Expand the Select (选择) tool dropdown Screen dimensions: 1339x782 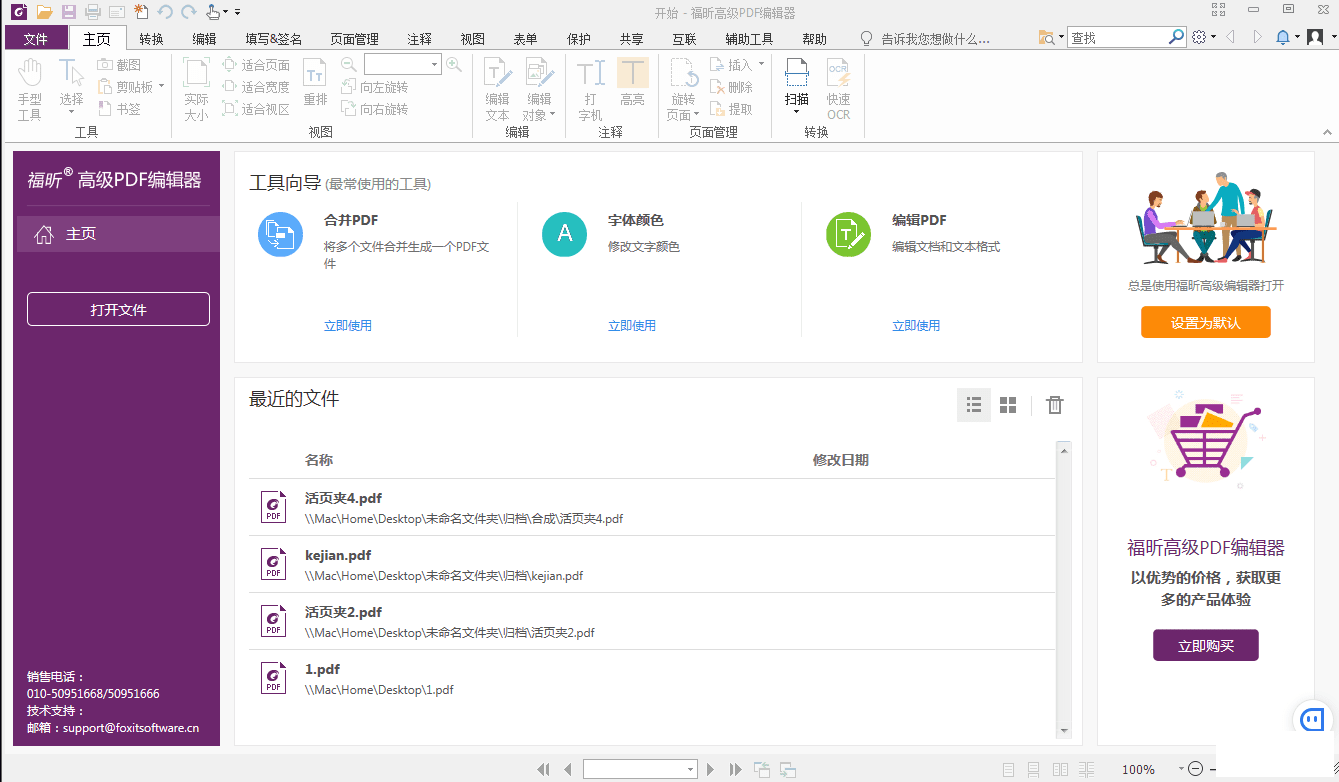click(72, 113)
